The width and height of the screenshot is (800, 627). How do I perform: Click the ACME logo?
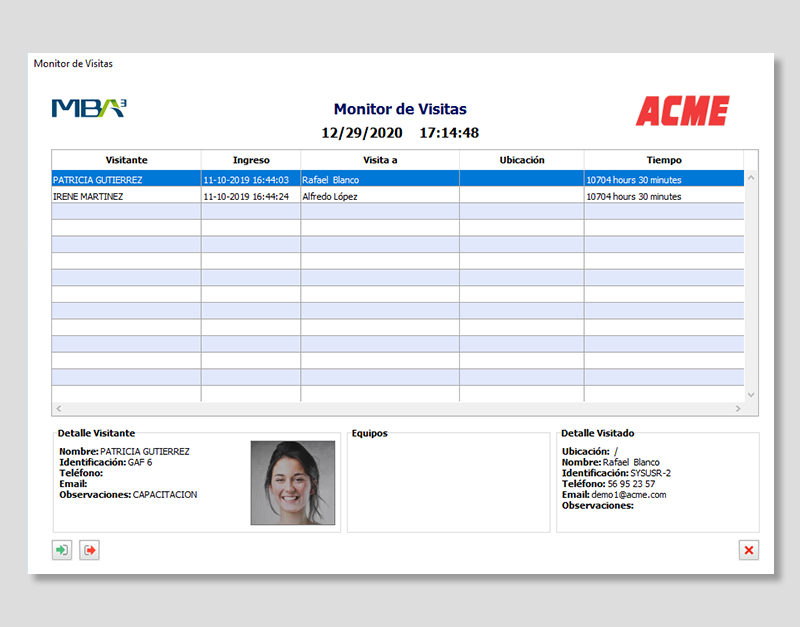(x=683, y=111)
